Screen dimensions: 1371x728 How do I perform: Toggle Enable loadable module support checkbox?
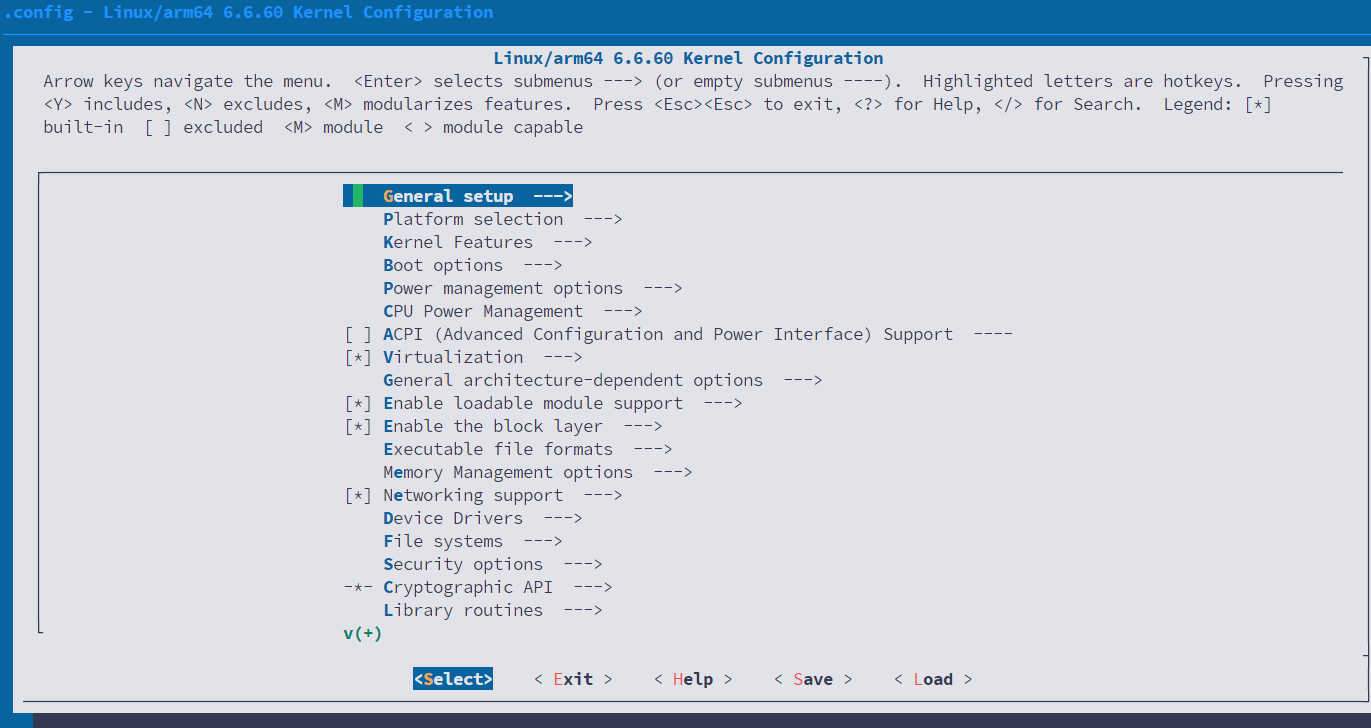pyautogui.click(x=357, y=403)
